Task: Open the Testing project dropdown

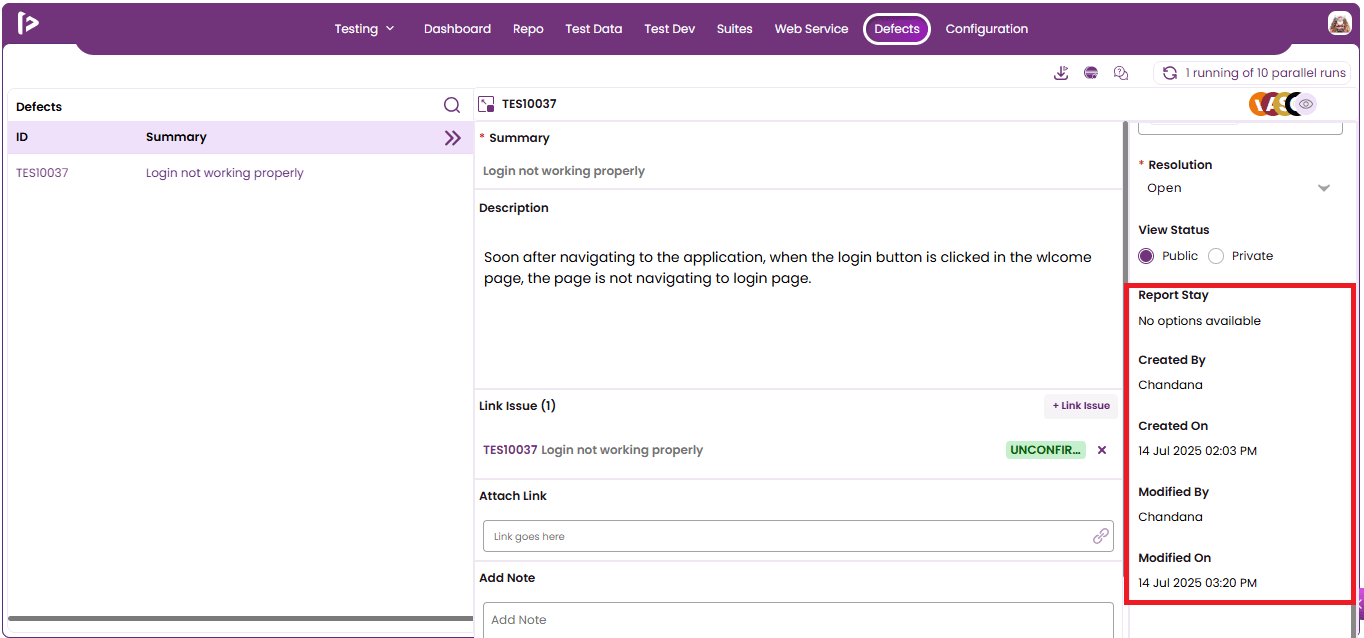Action: tap(364, 29)
